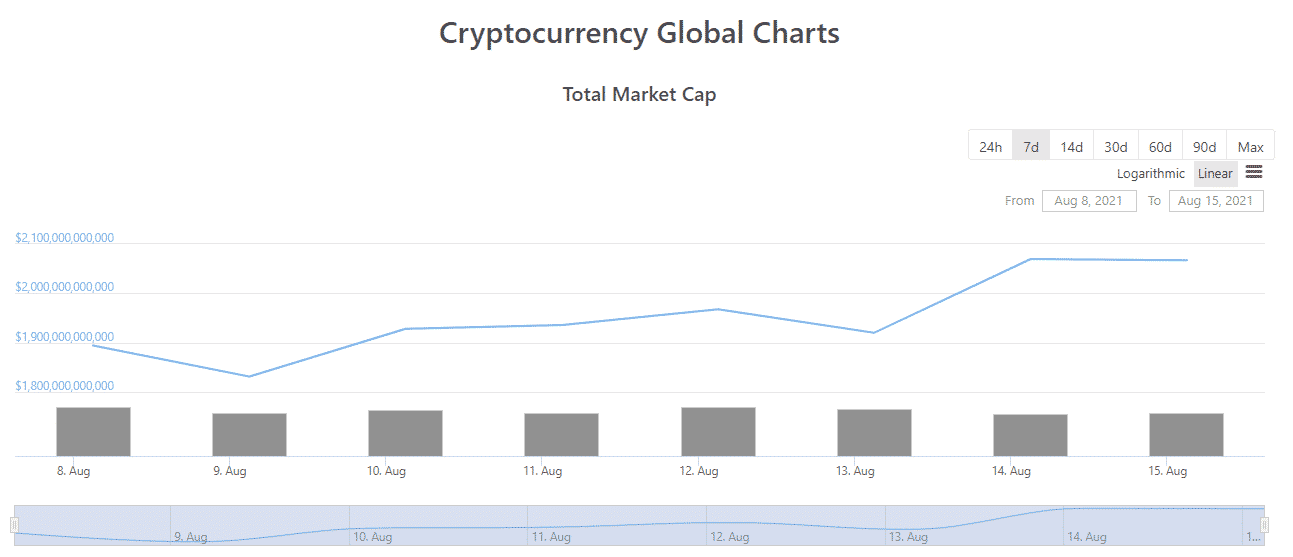Open the chart context hamburger menu
The height and width of the screenshot is (557, 1293).
coord(1253,173)
